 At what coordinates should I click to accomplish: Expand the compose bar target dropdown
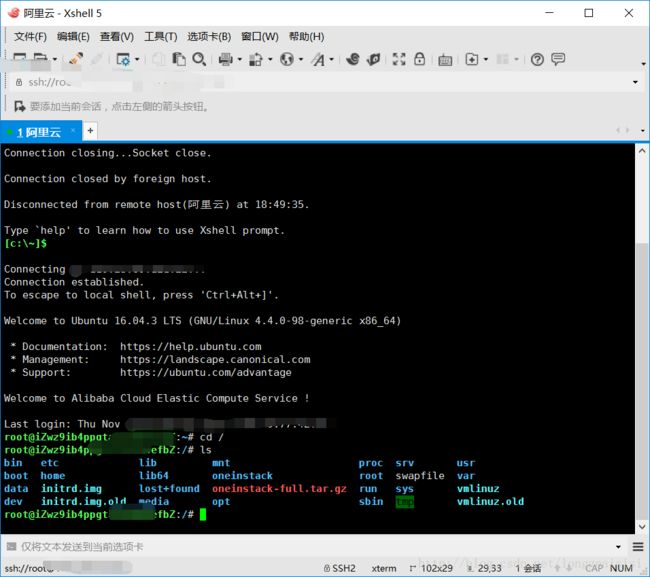pos(618,547)
